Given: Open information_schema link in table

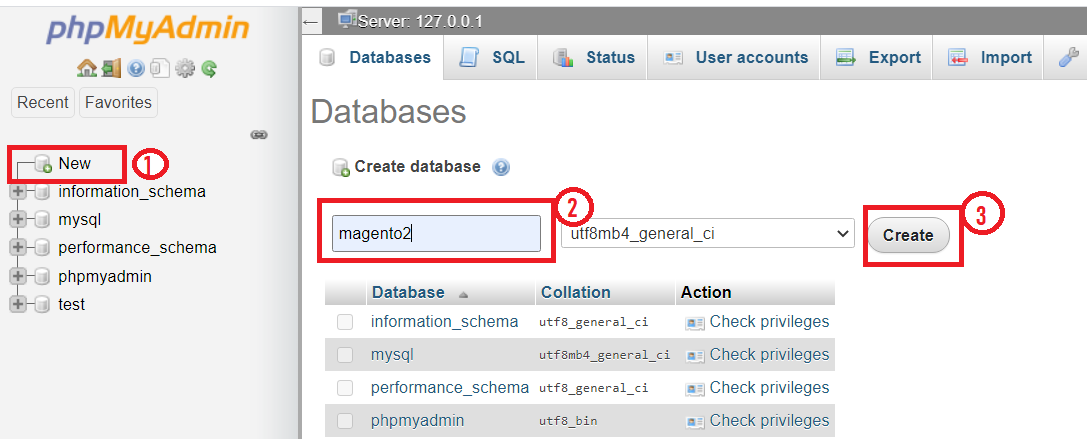Looking at the screenshot, I should [444, 321].
